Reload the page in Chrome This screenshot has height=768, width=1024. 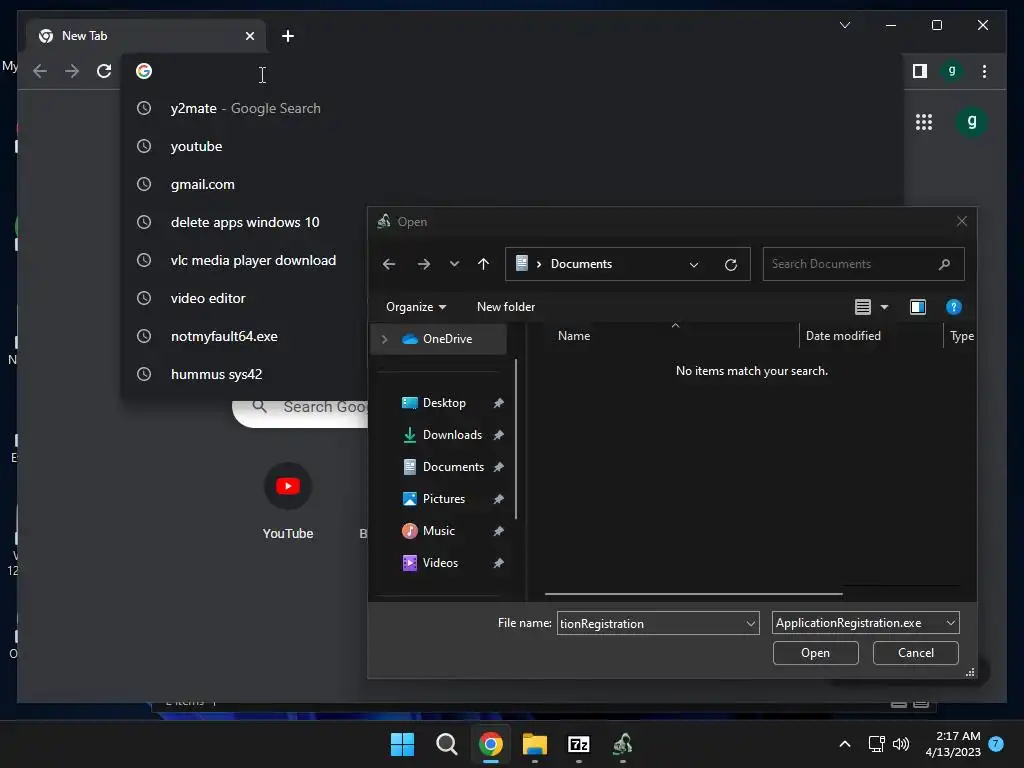click(x=104, y=71)
